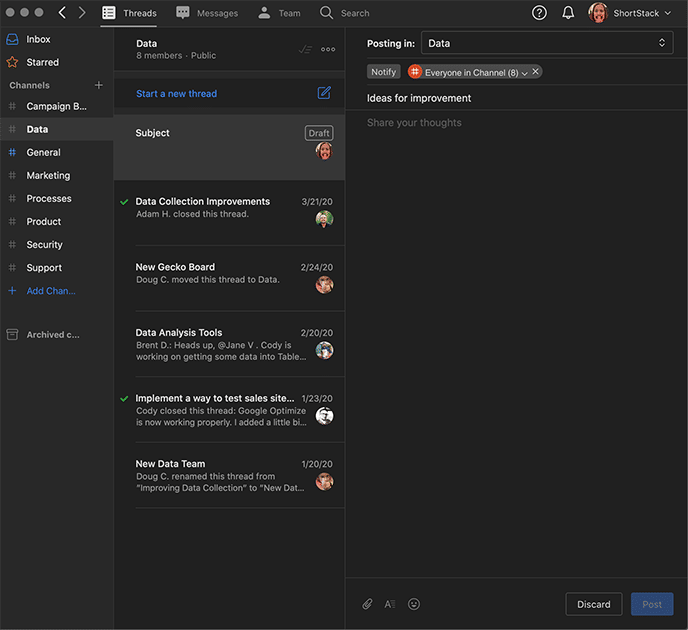Screen dimensions: 688x630
Task: Switch to the Messages tab
Action: coord(207,13)
